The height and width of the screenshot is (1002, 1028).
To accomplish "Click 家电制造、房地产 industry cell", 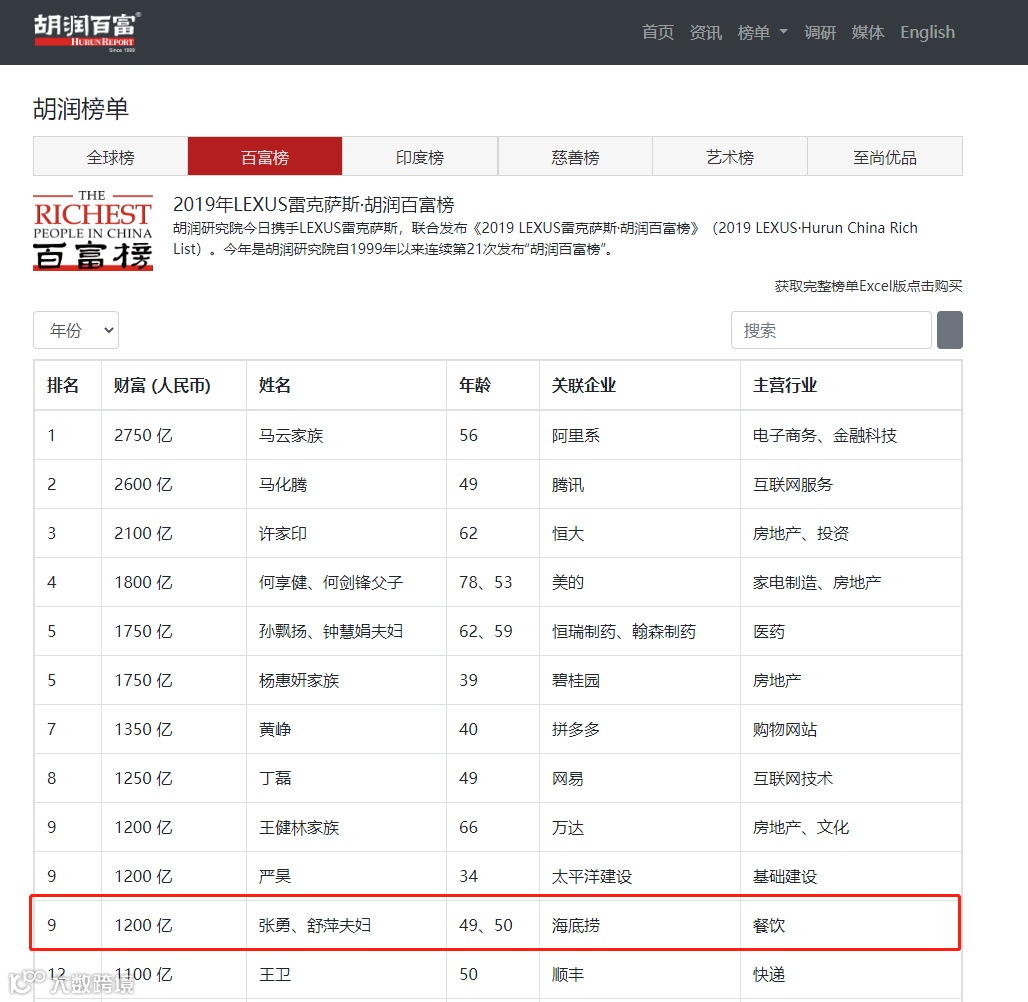I will tap(817, 582).
